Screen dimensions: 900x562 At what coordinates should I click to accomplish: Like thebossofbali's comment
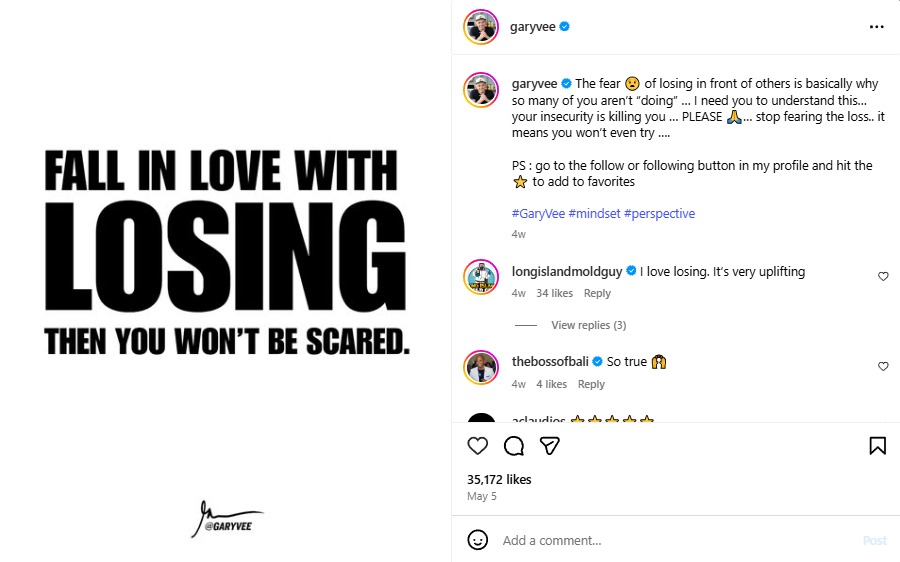(x=883, y=367)
